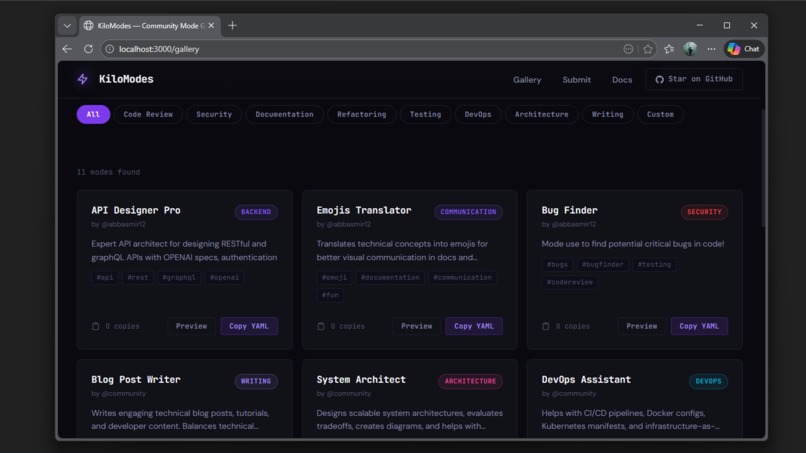The width and height of the screenshot is (806, 453).
Task: Open the favorites list icon
Action: point(669,49)
